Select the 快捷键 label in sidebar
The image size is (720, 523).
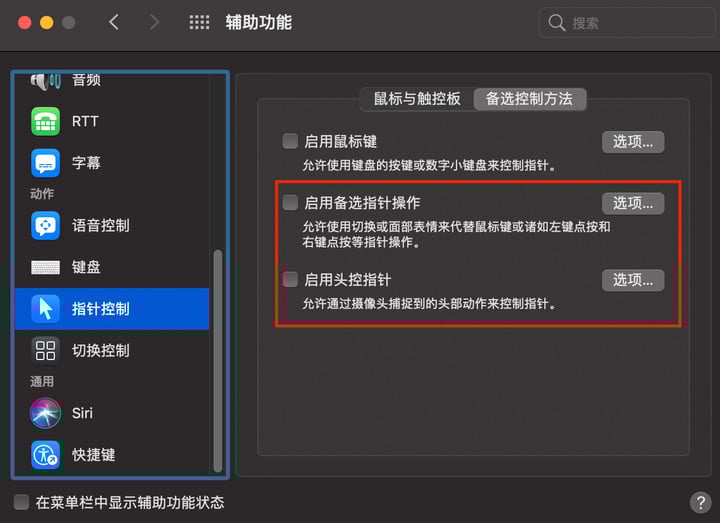[94, 455]
